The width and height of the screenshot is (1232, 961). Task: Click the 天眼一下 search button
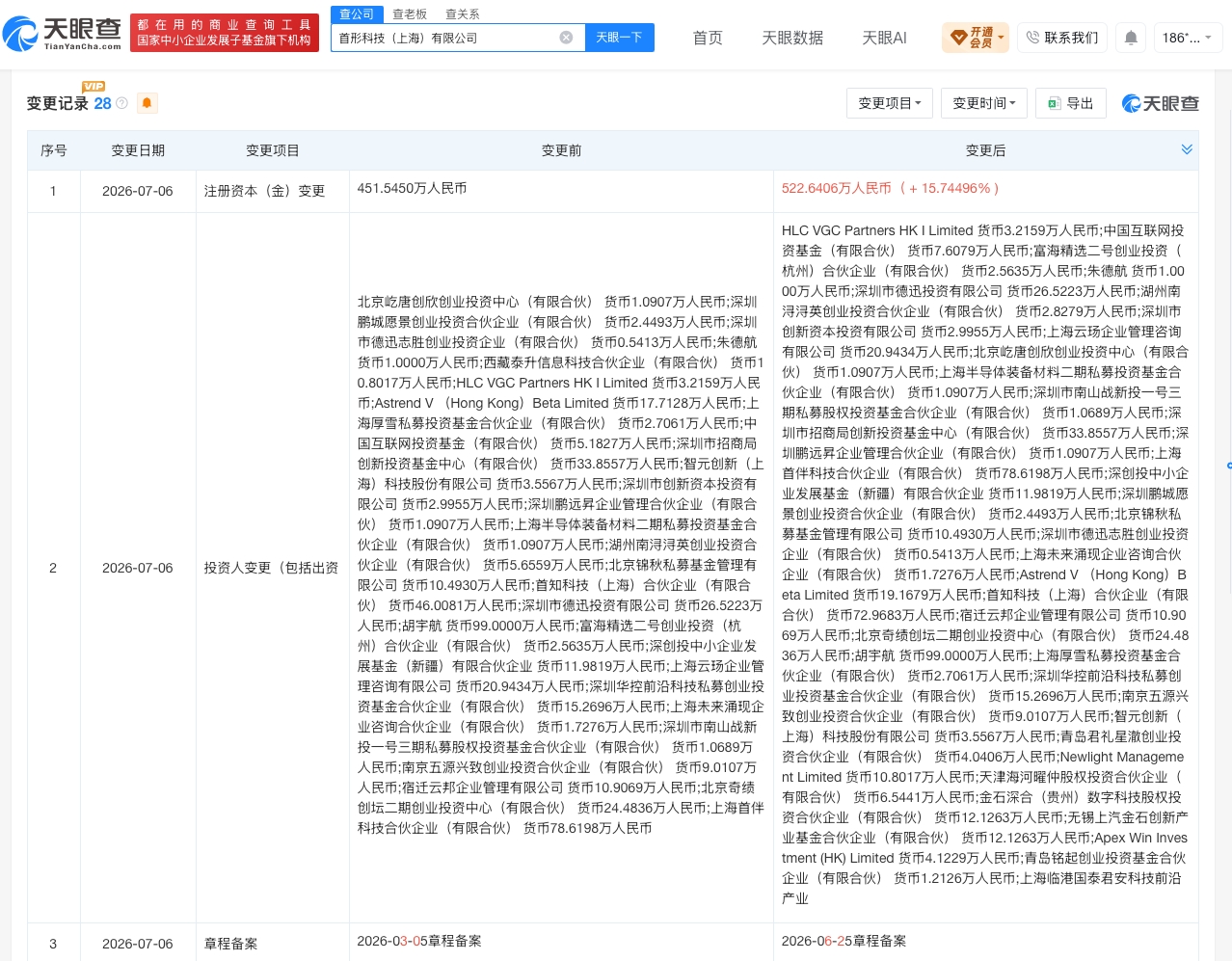[619, 38]
